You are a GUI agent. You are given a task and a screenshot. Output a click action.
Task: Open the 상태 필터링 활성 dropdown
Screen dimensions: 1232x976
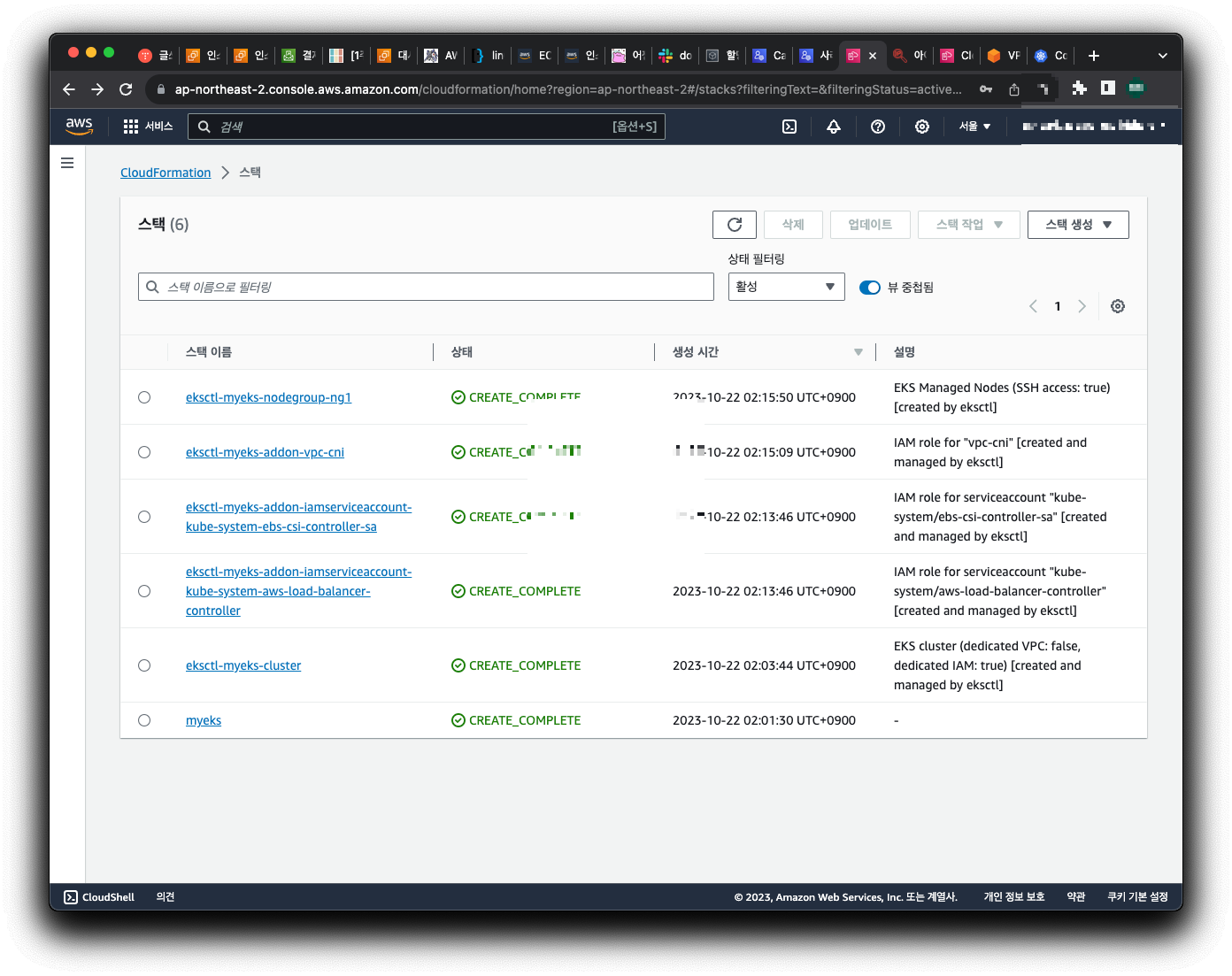click(x=786, y=287)
